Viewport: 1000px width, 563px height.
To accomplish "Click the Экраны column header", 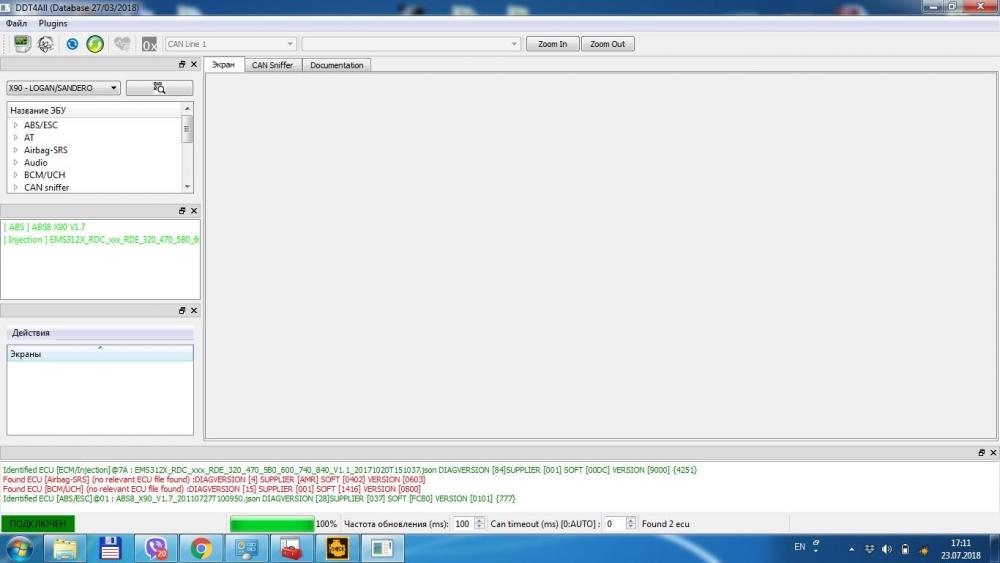I will pos(100,354).
